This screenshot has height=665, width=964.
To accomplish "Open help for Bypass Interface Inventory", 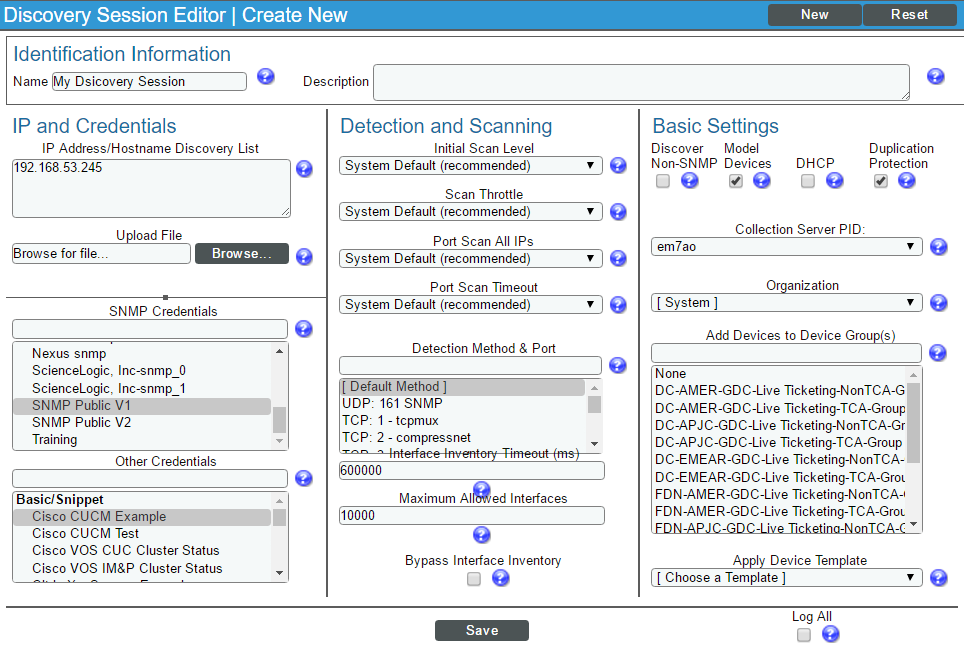I will tap(500, 578).
